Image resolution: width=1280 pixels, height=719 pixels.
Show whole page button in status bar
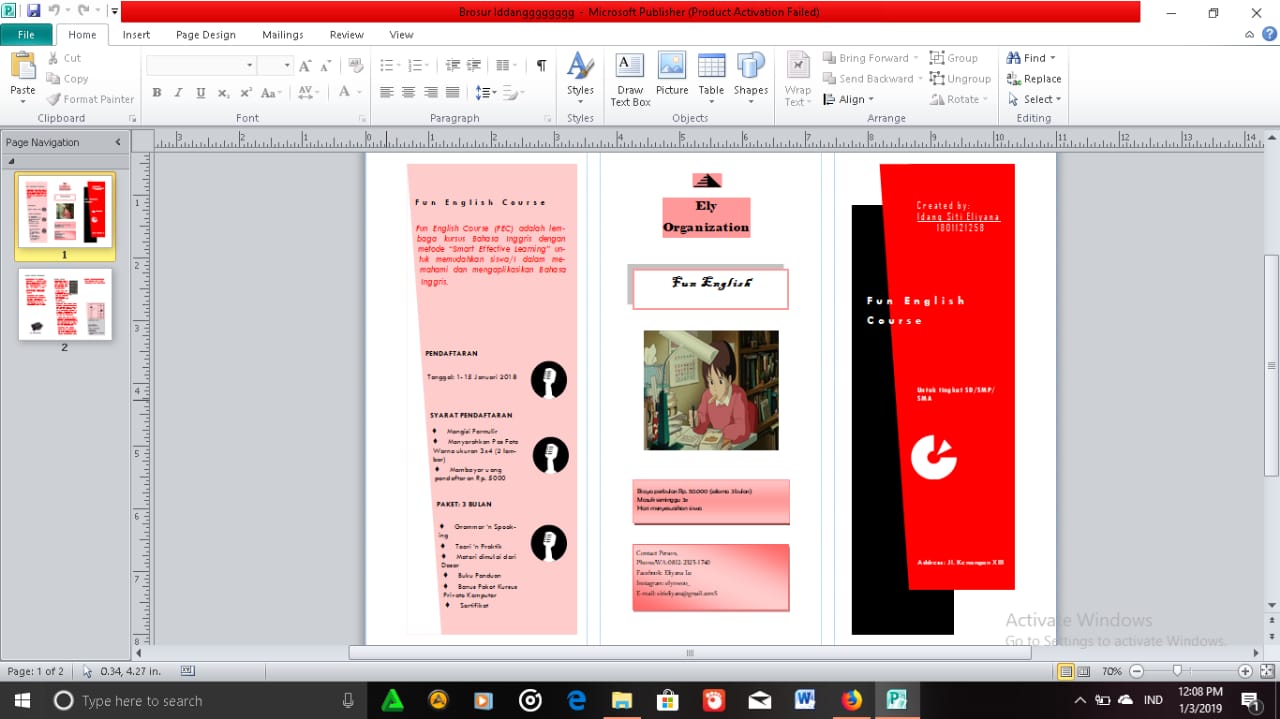click(x=1266, y=672)
